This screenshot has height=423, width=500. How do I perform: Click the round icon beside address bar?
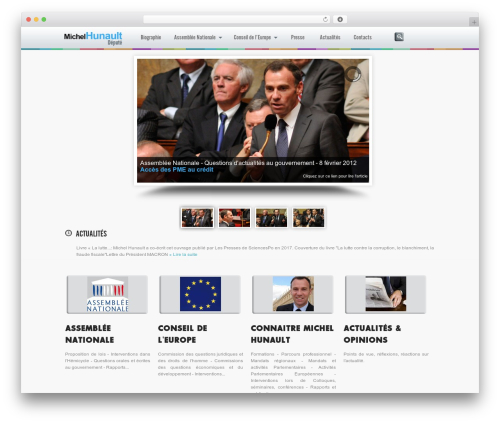click(340, 20)
